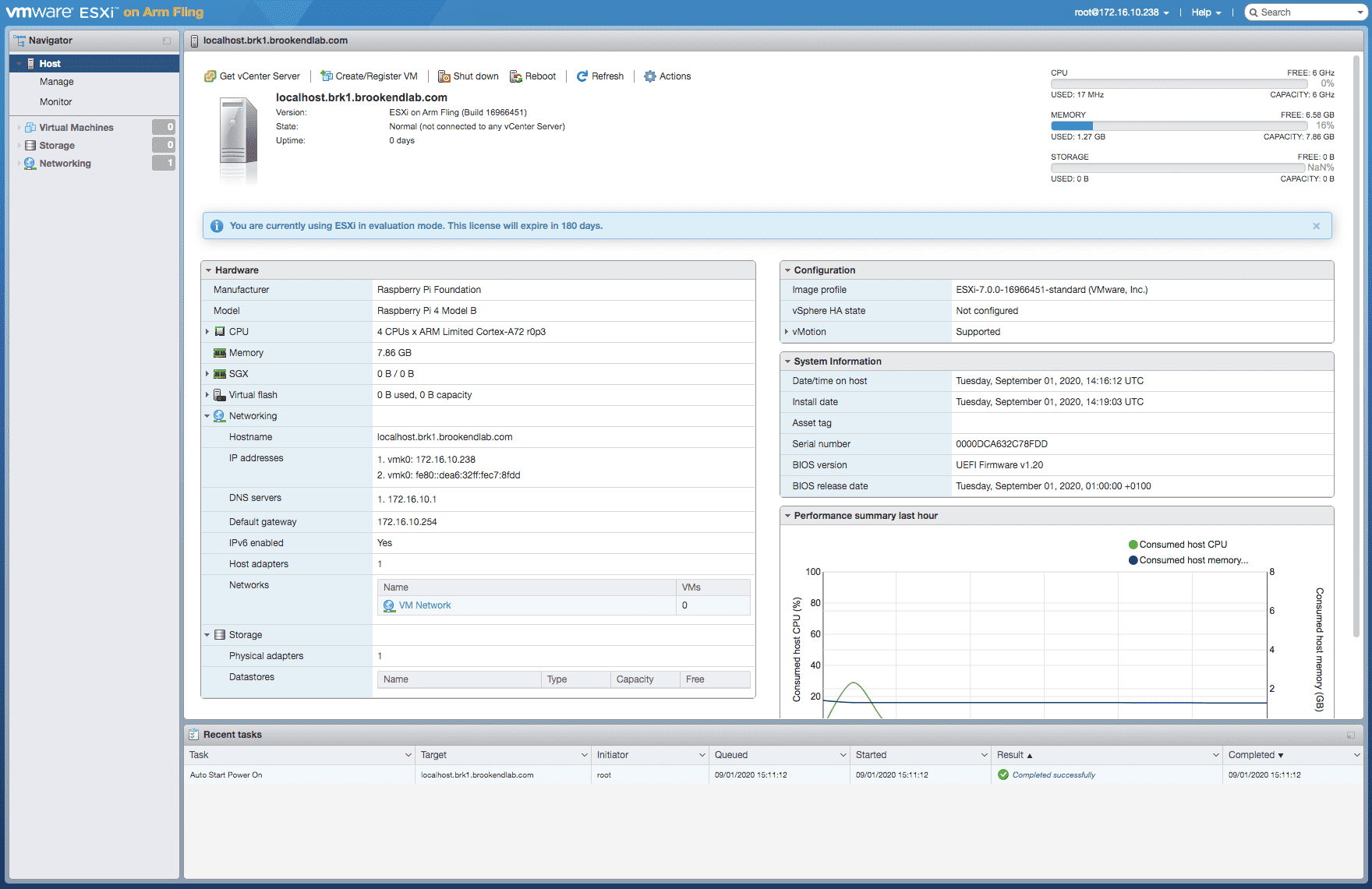Viewport: 1372px width, 889px height.
Task: Click the Storage icon in Navigator
Action: (x=30, y=146)
